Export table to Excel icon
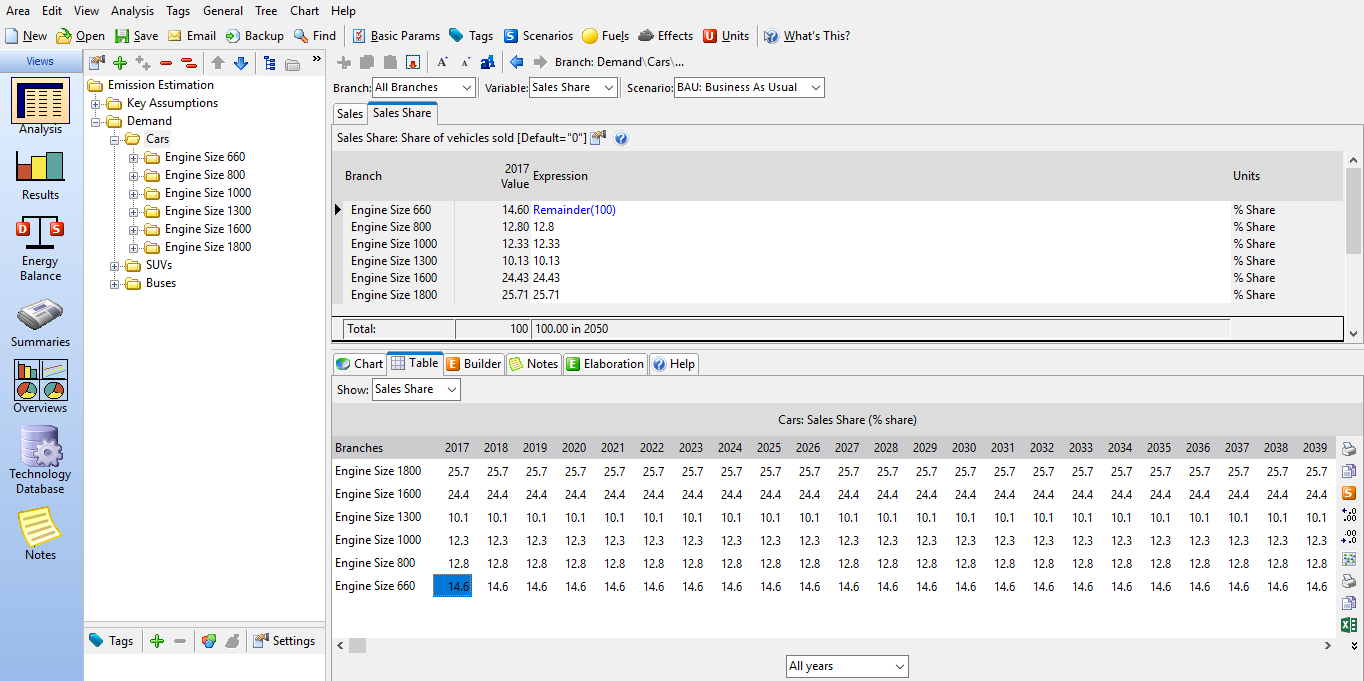The image size is (1364, 681). 1348,625
